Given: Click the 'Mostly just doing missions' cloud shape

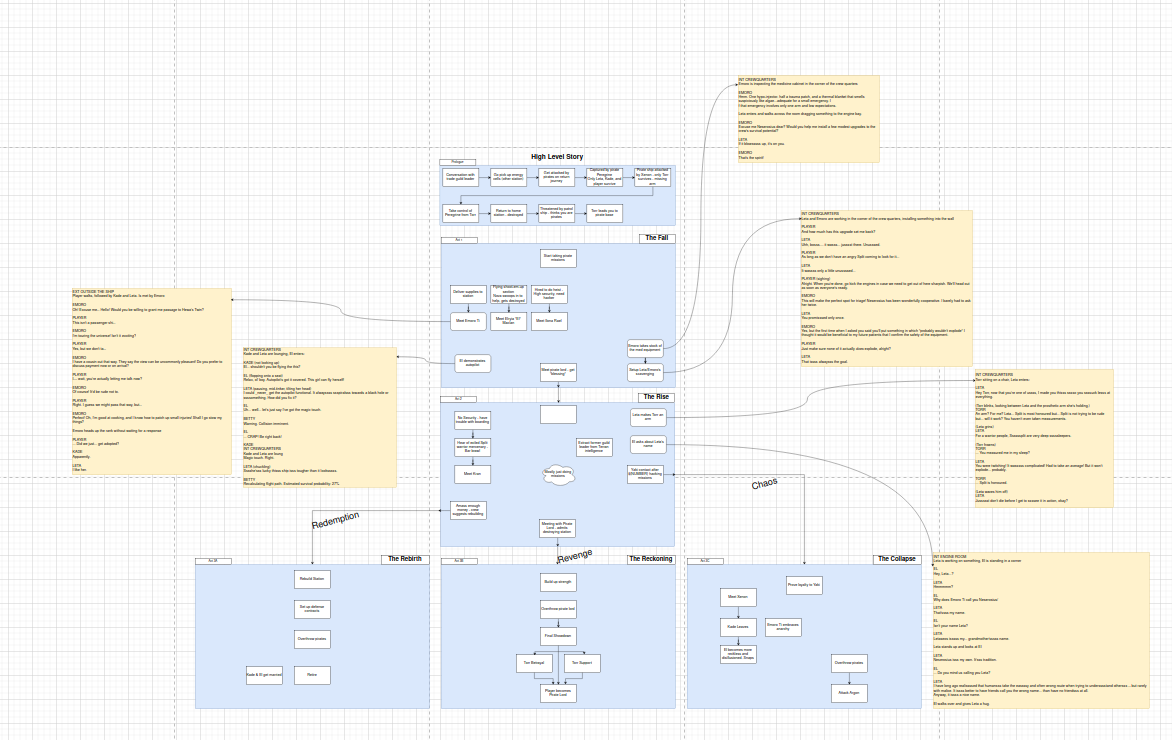Looking at the screenshot, I should coord(558,474).
